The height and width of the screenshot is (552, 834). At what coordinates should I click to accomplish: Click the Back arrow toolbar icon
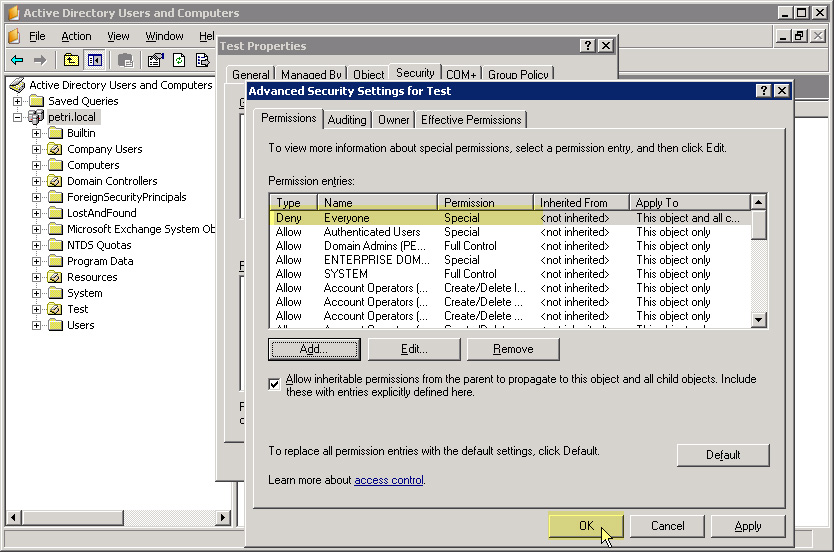[17, 60]
